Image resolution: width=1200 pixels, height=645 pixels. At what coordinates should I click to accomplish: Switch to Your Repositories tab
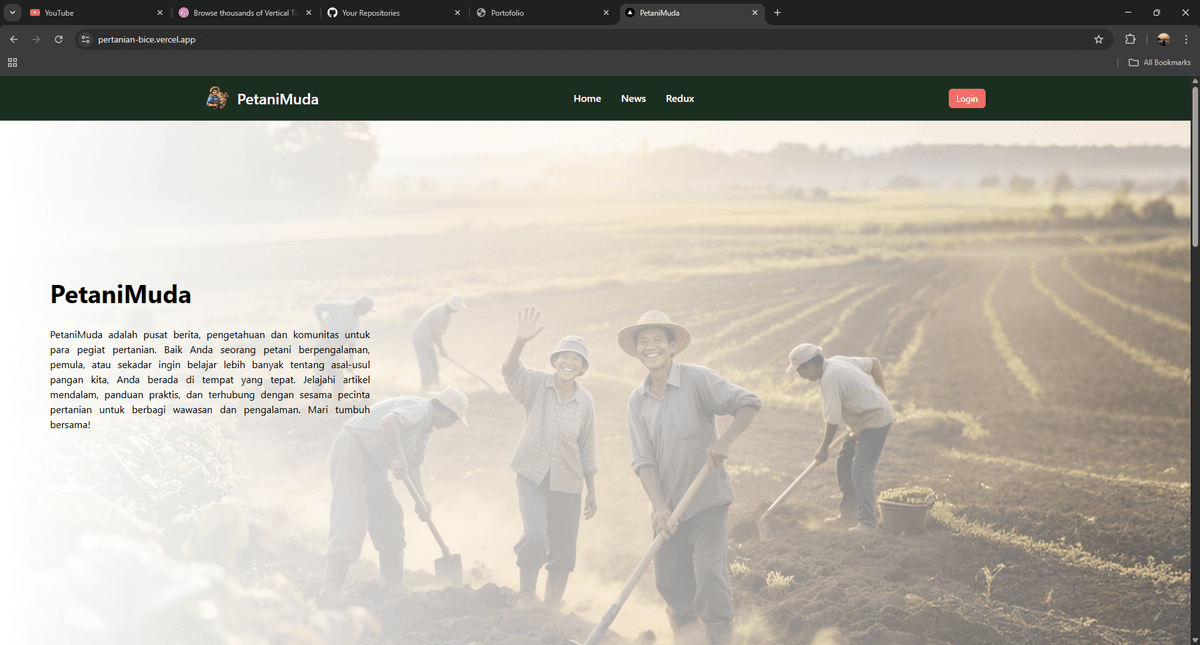pyautogui.click(x=394, y=13)
